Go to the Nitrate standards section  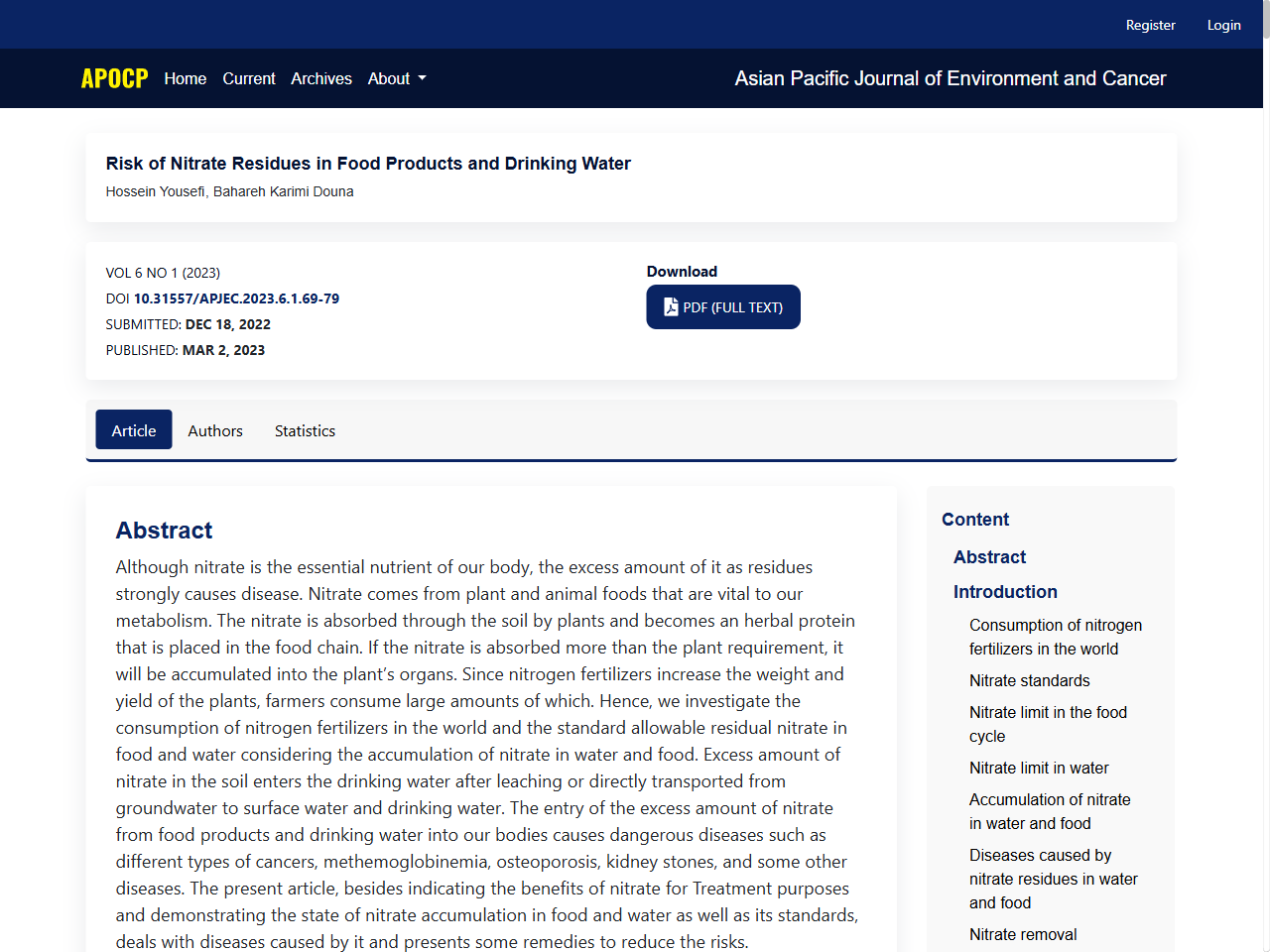(1030, 680)
